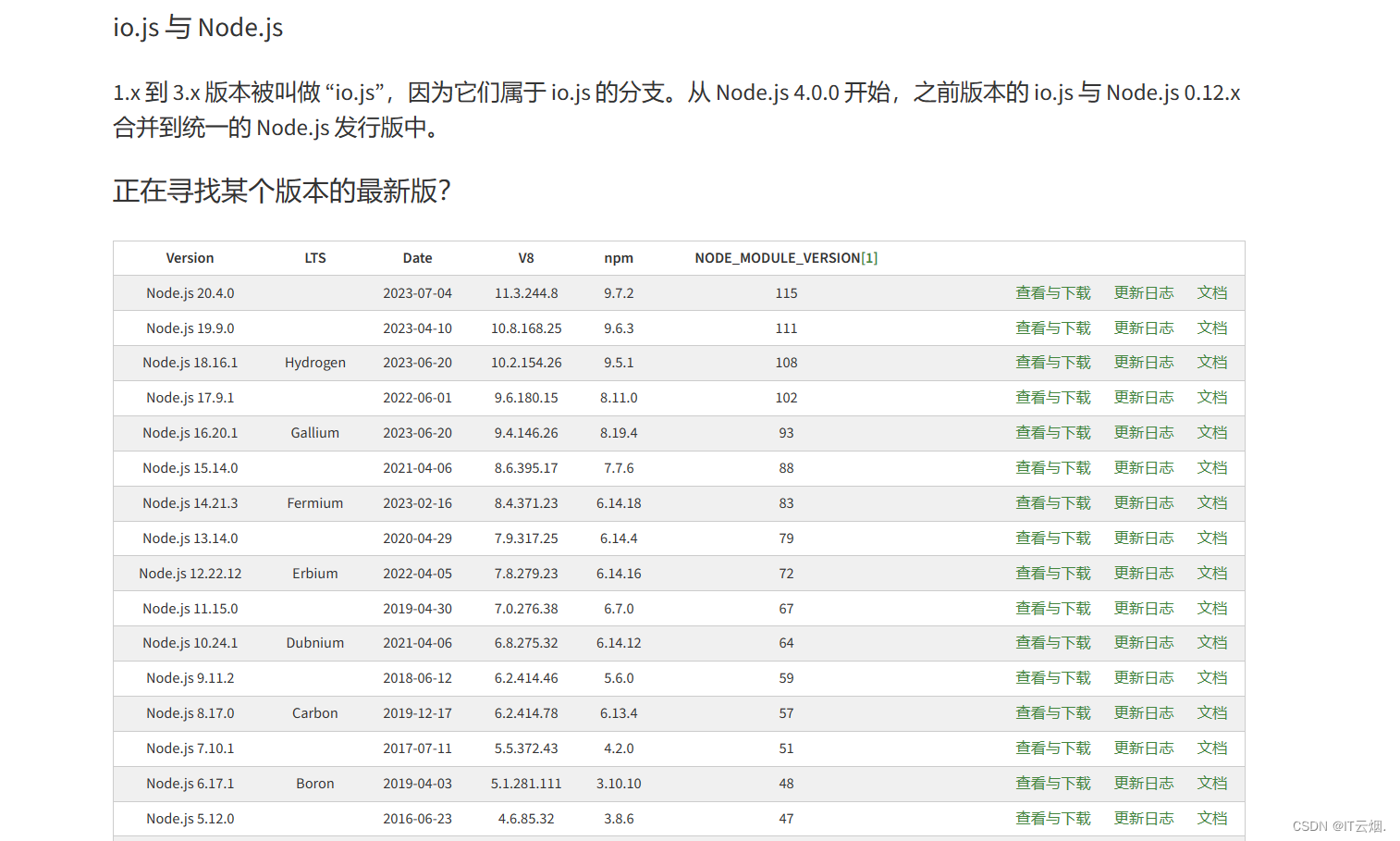Open 查看与下载 link for Node.js 8.17.0

click(x=1053, y=713)
